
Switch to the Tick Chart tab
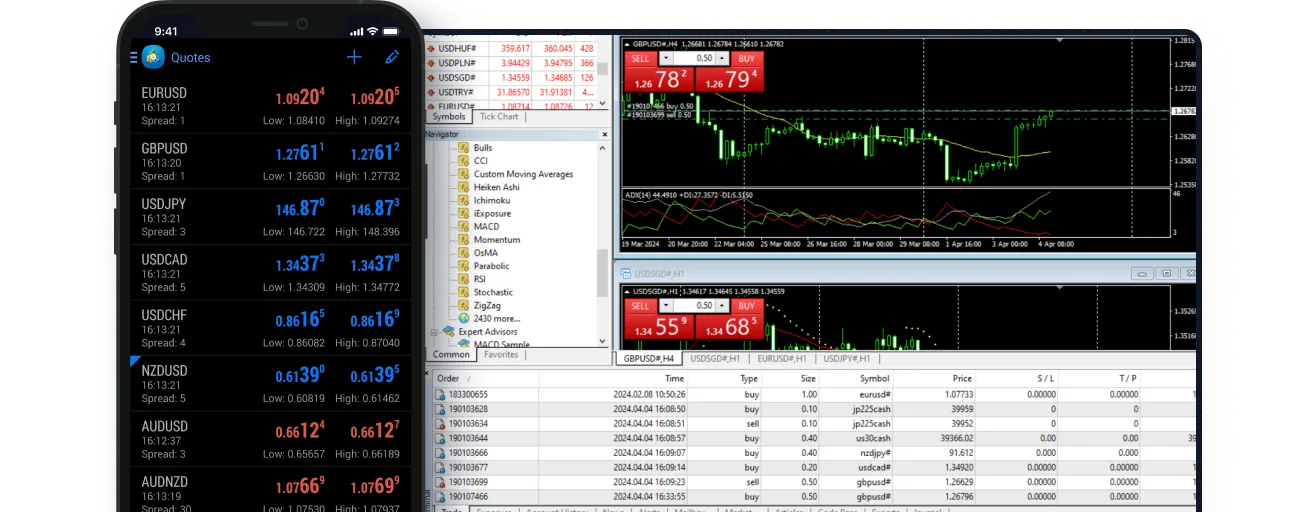pos(499,117)
